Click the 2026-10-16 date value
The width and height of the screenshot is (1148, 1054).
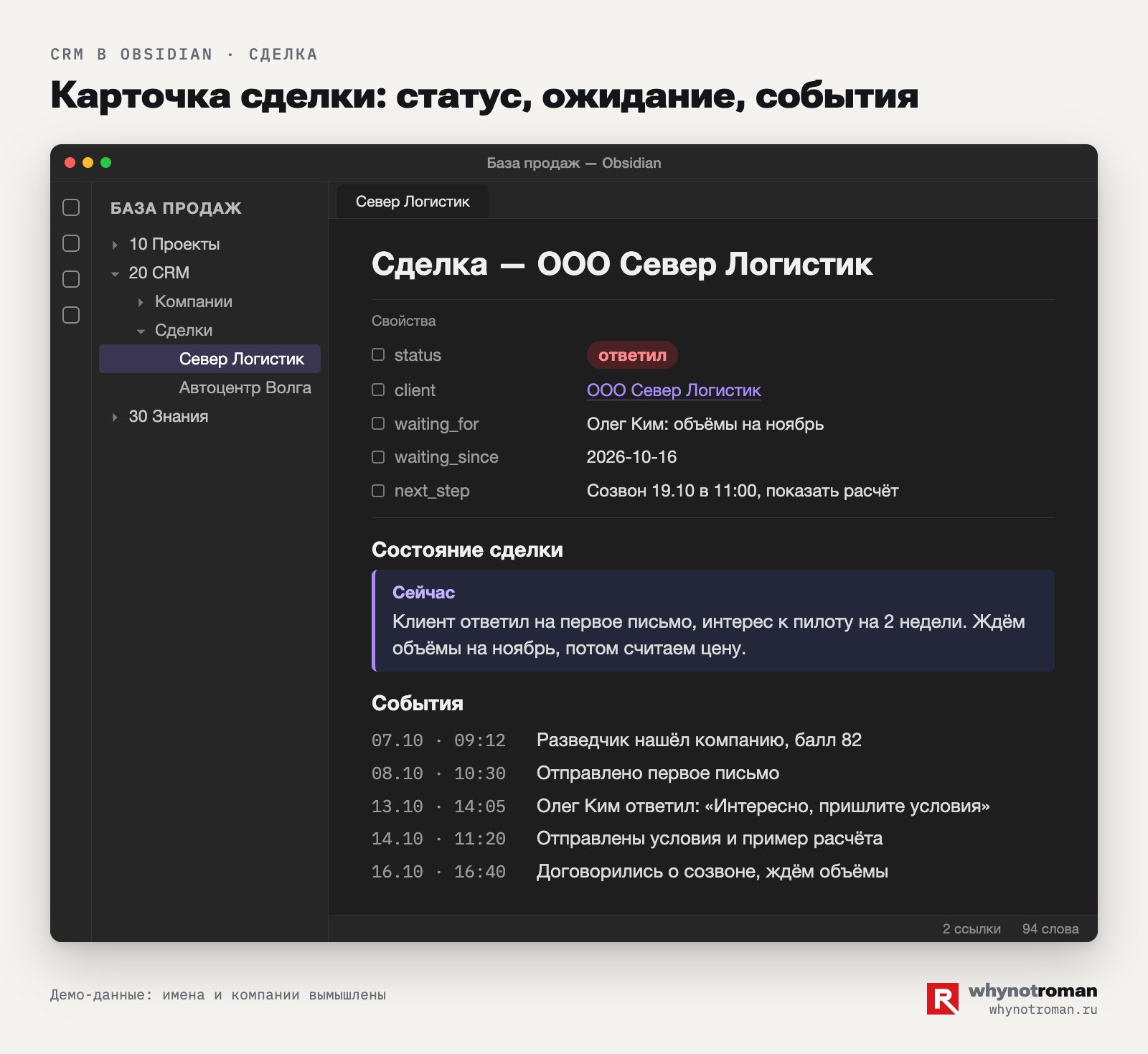(631, 457)
